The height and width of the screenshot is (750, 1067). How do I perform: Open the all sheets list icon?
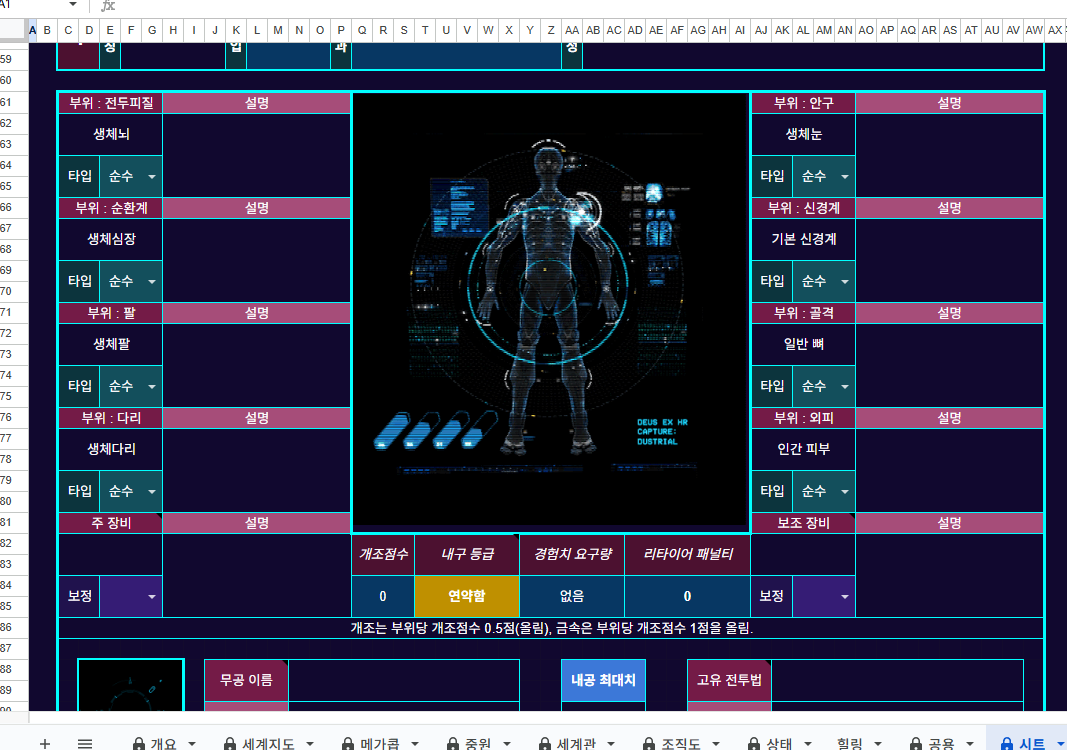85,743
